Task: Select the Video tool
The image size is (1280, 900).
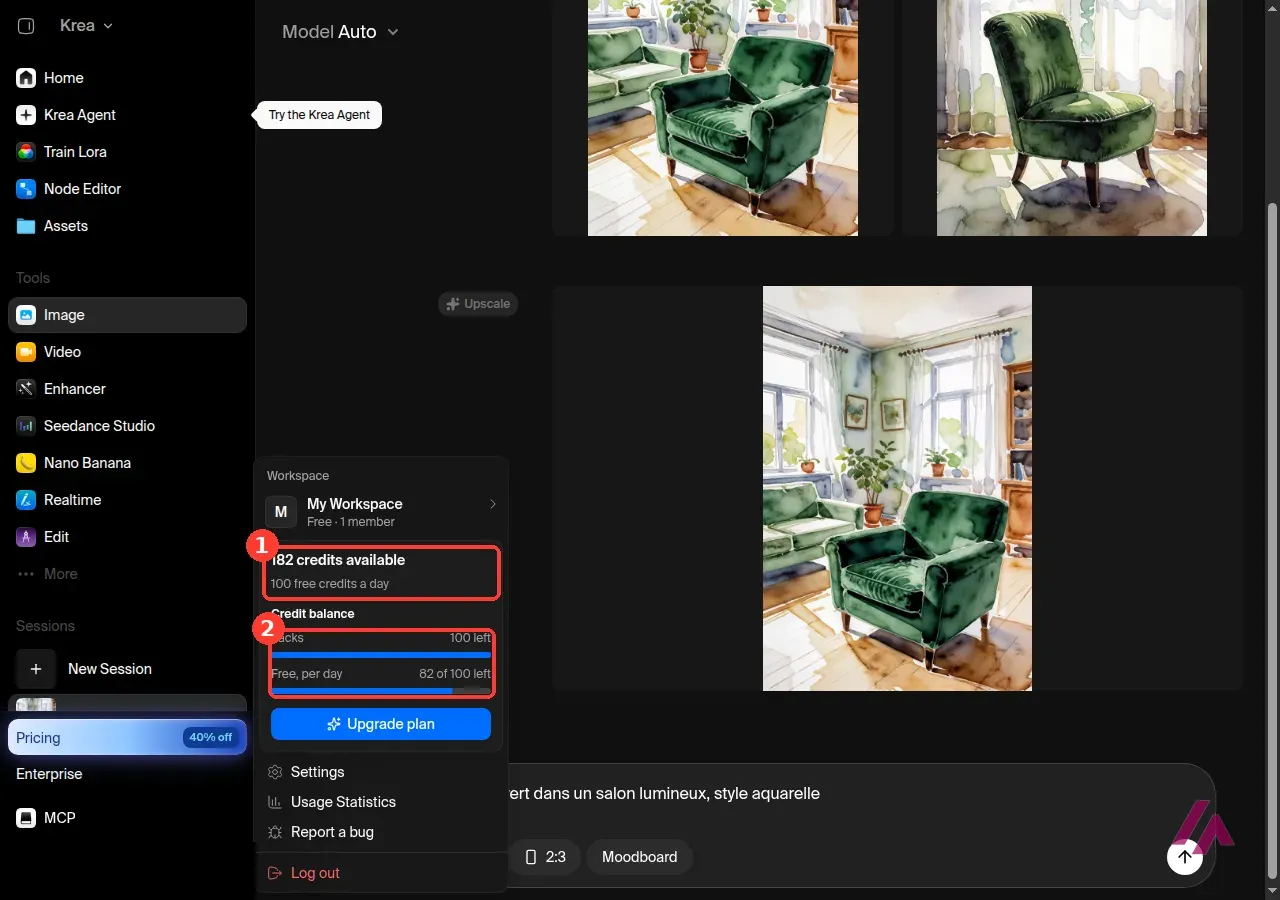Action: tap(127, 352)
